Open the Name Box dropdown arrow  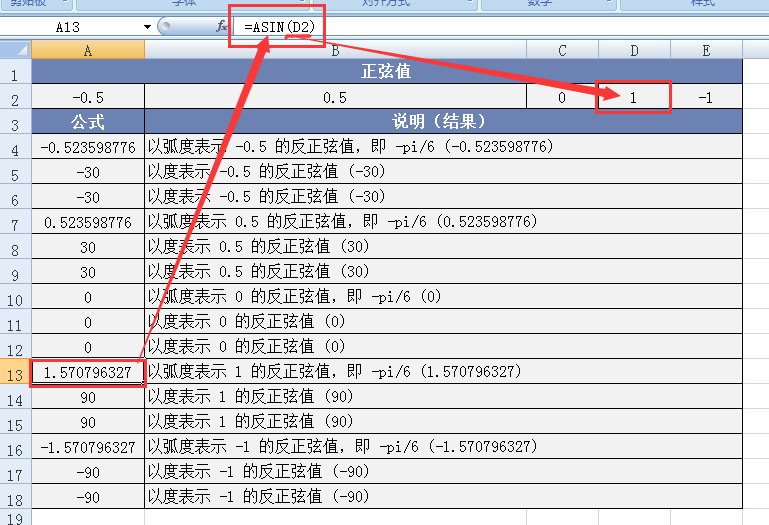(147, 27)
